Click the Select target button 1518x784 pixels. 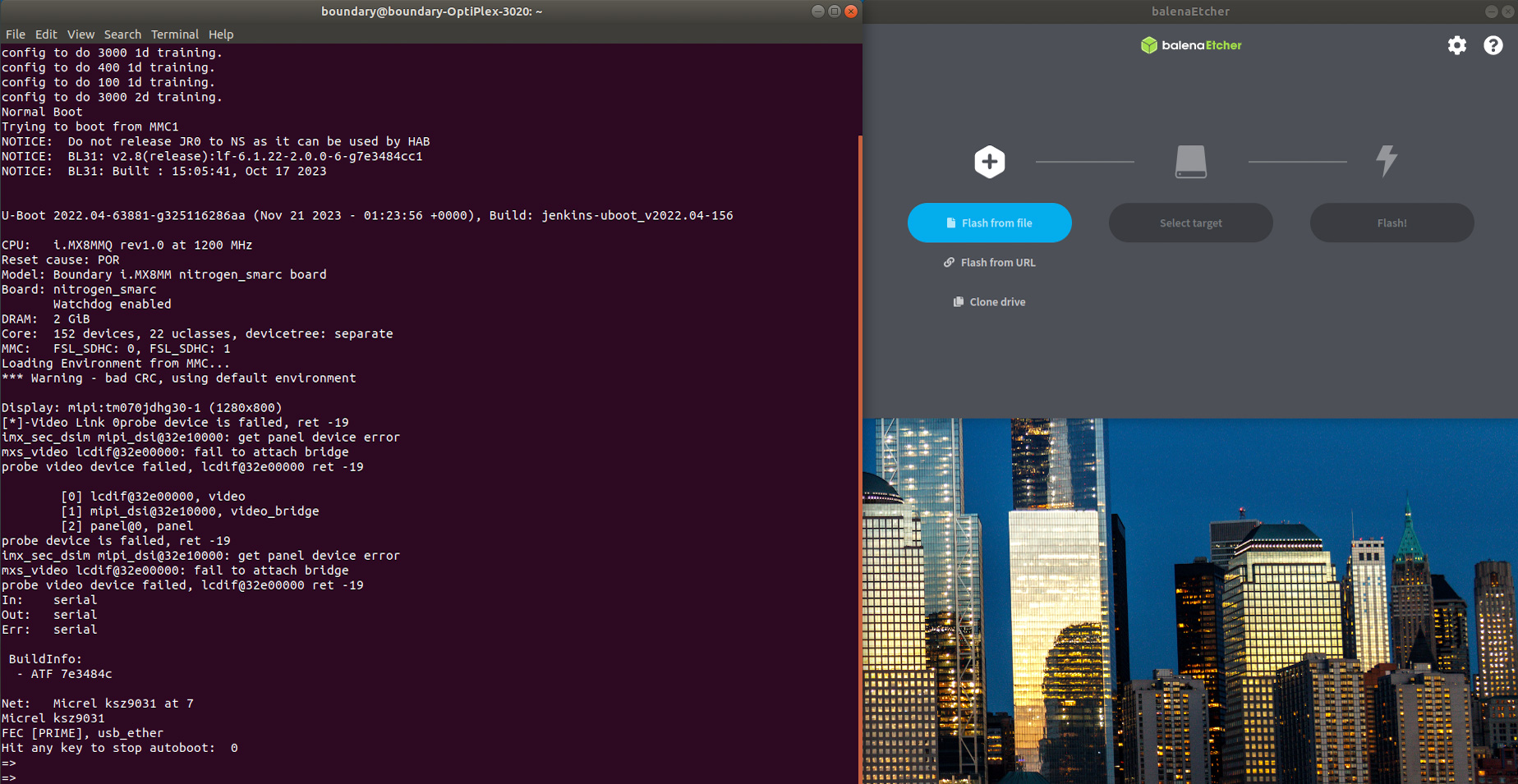pyautogui.click(x=1190, y=223)
